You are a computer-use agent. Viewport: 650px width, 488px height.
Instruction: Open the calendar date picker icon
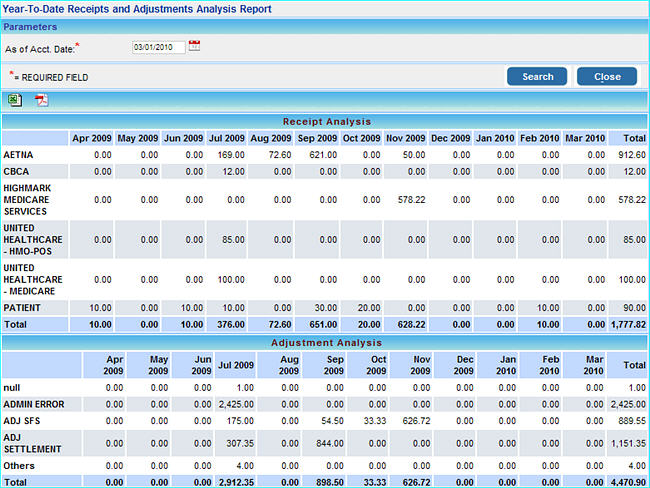point(195,46)
